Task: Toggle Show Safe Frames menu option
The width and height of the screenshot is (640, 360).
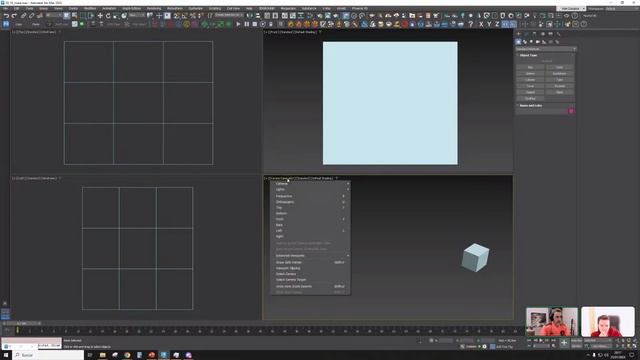Action: (x=310, y=262)
